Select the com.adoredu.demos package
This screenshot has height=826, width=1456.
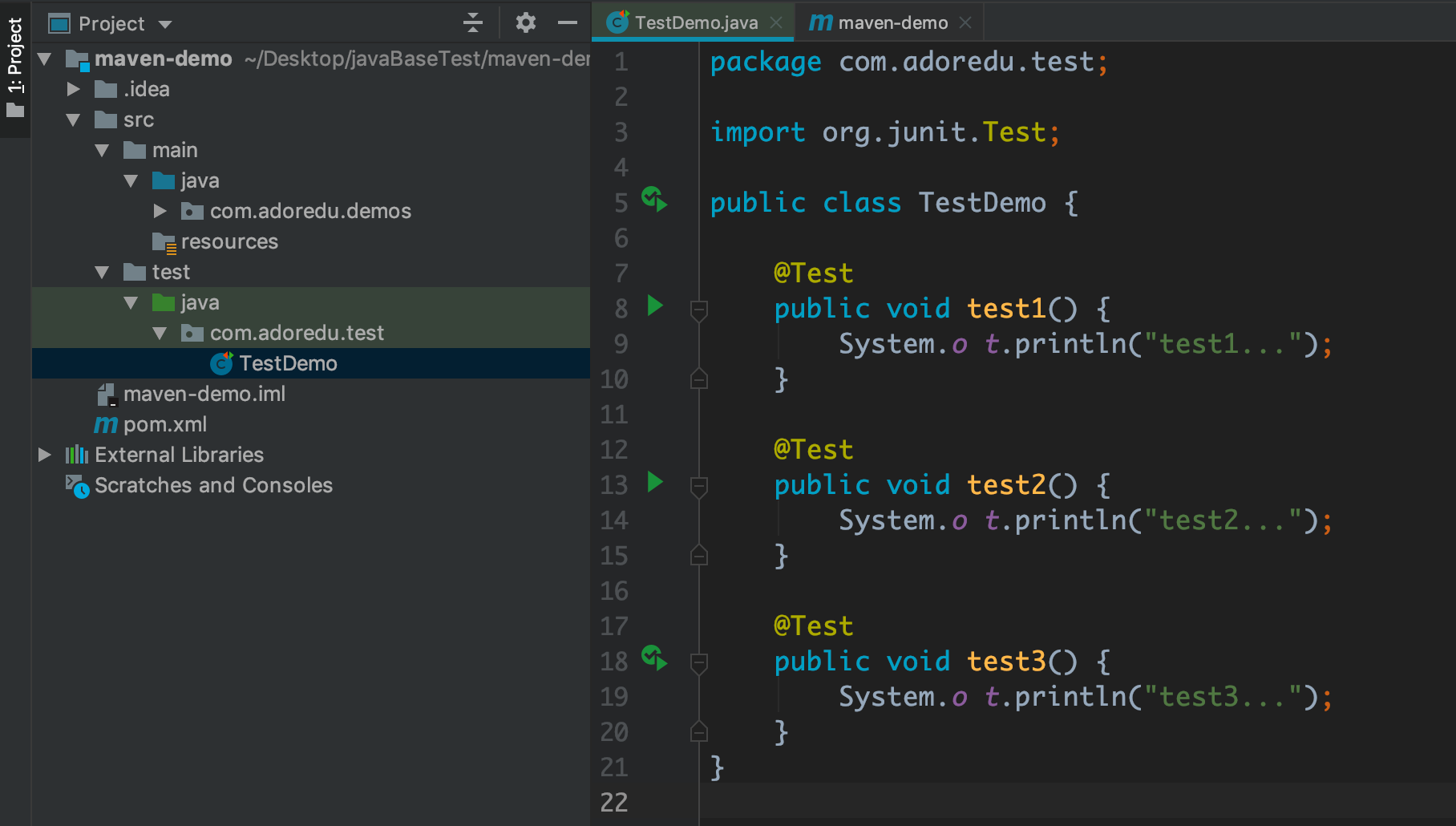pyautogui.click(x=311, y=211)
